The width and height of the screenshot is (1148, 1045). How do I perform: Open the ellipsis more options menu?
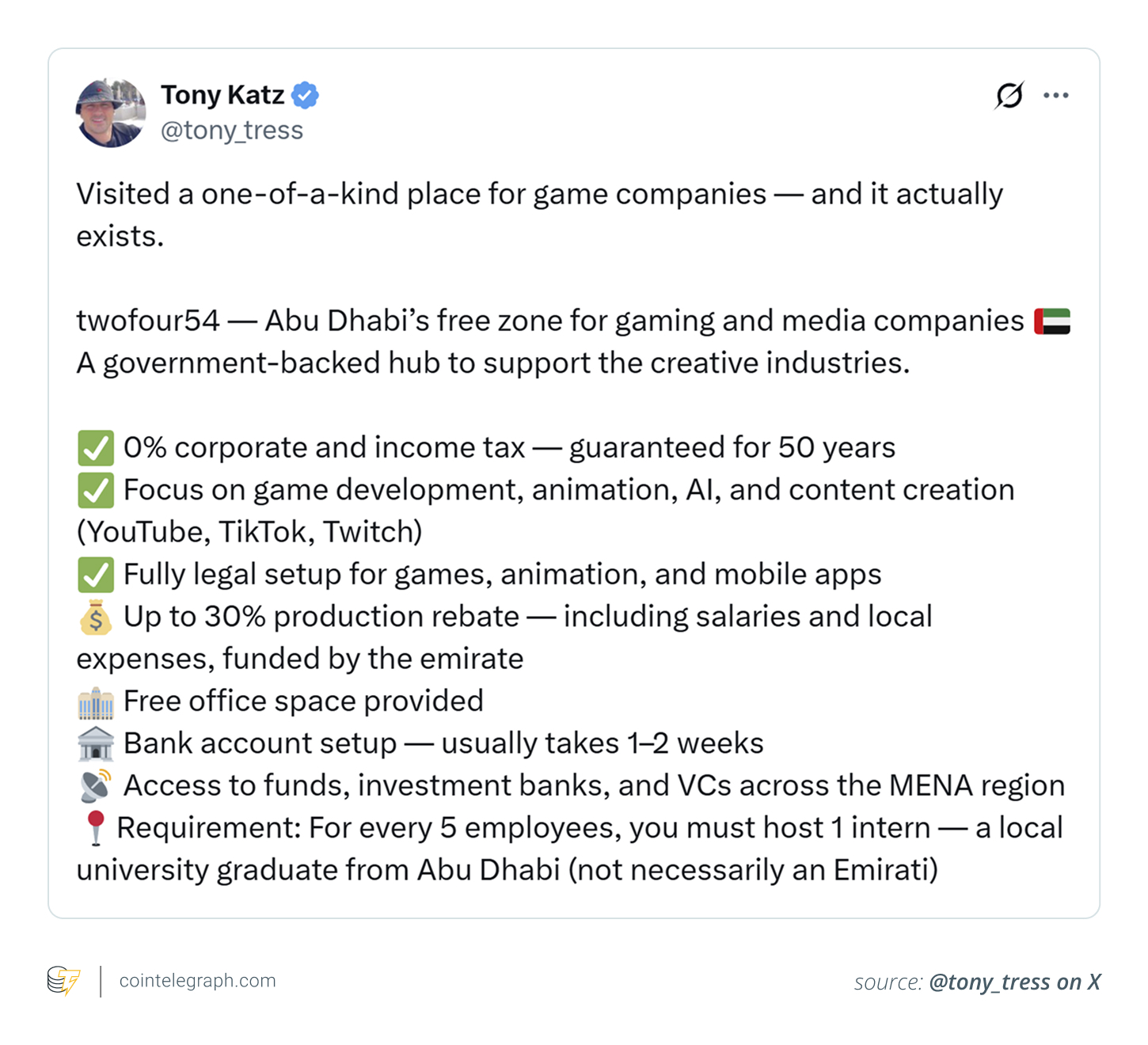[1057, 94]
